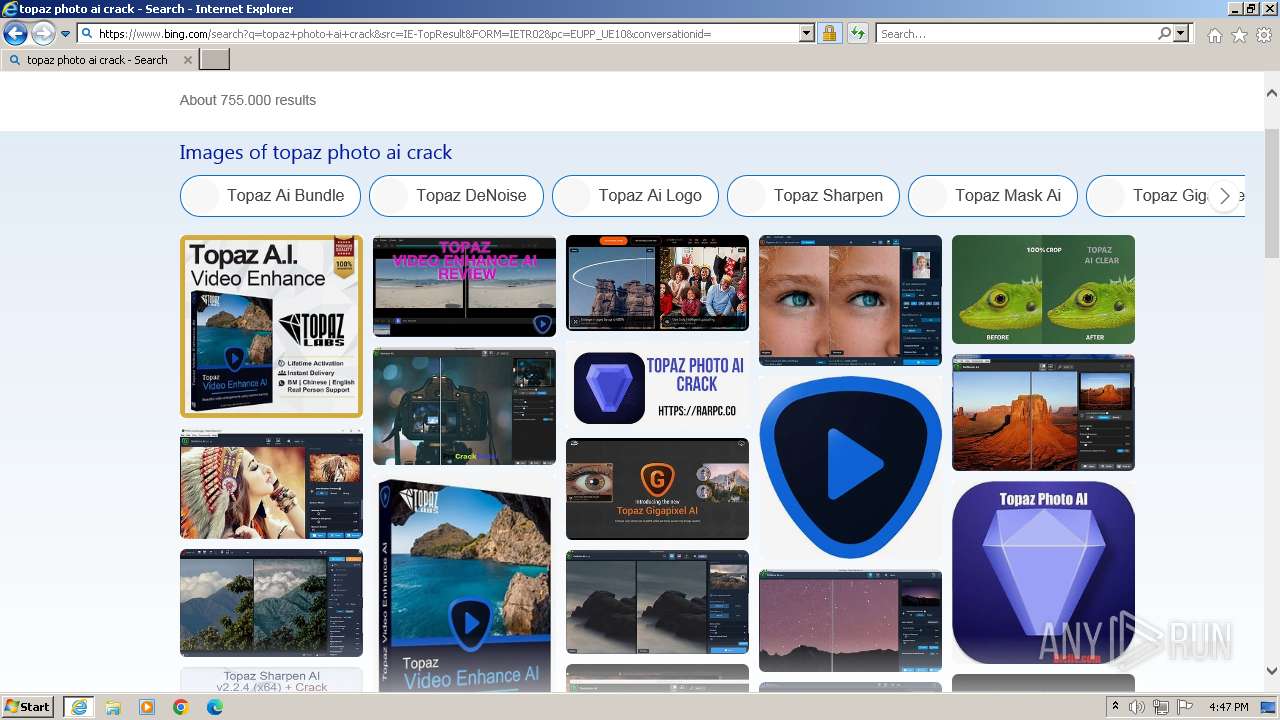The image size is (1280, 720).
Task: Launch Microsoft Edge from the taskbar
Action: 215,707
